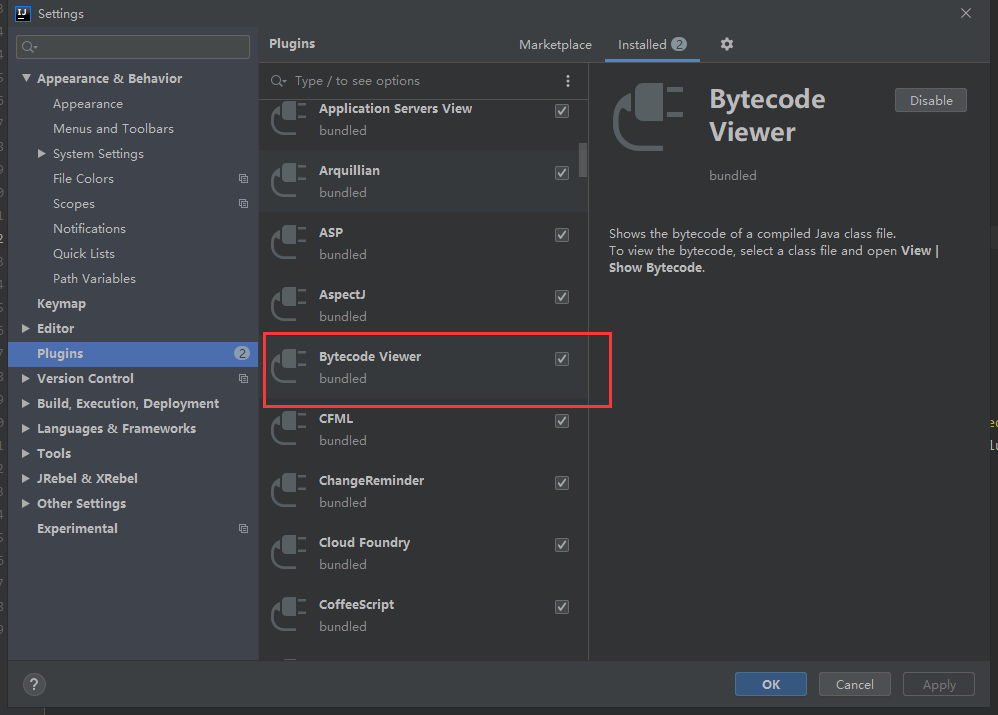Click the CFML plugin plug icon
Image resolution: width=998 pixels, height=715 pixels.
coord(289,428)
